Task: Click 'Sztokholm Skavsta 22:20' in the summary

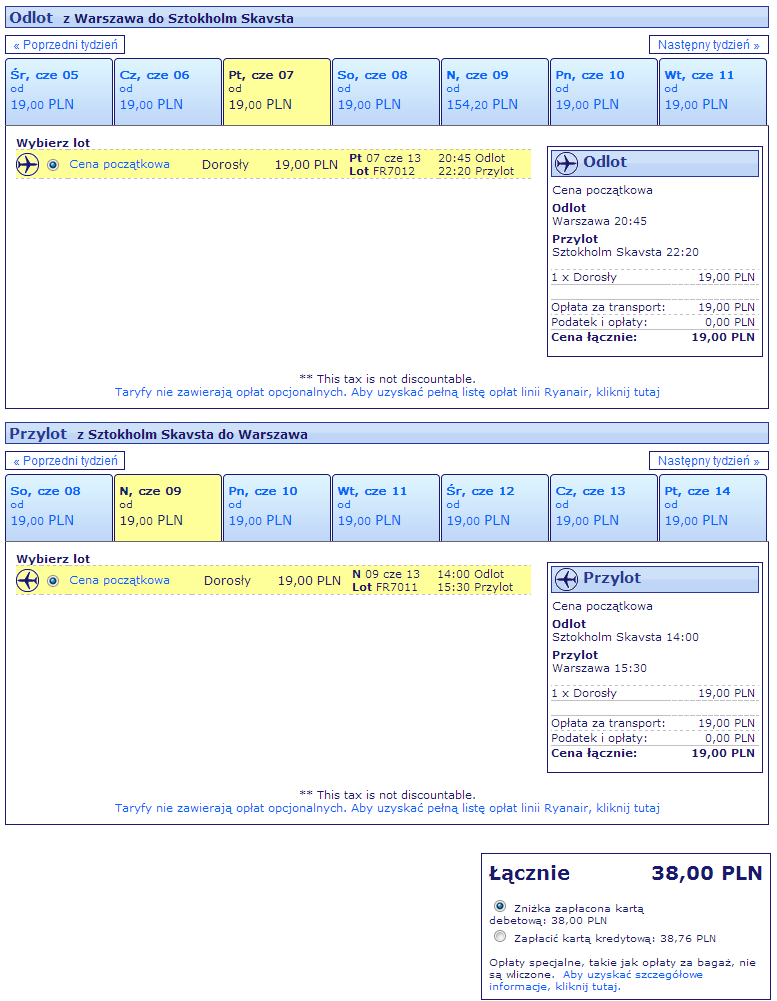Action: [x=625, y=253]
